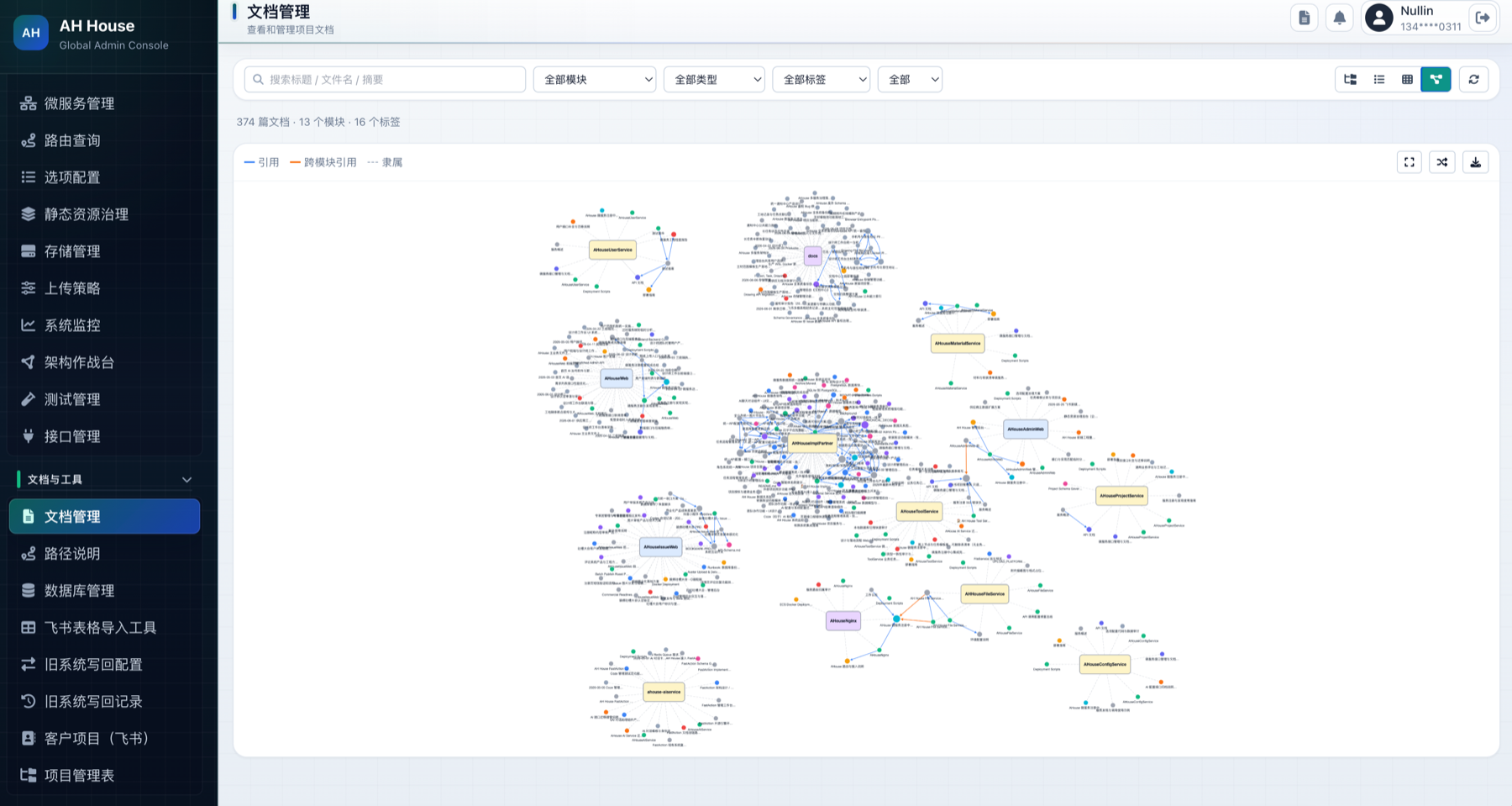
Task: Open 存储管理 menu item
Action: 105,251
